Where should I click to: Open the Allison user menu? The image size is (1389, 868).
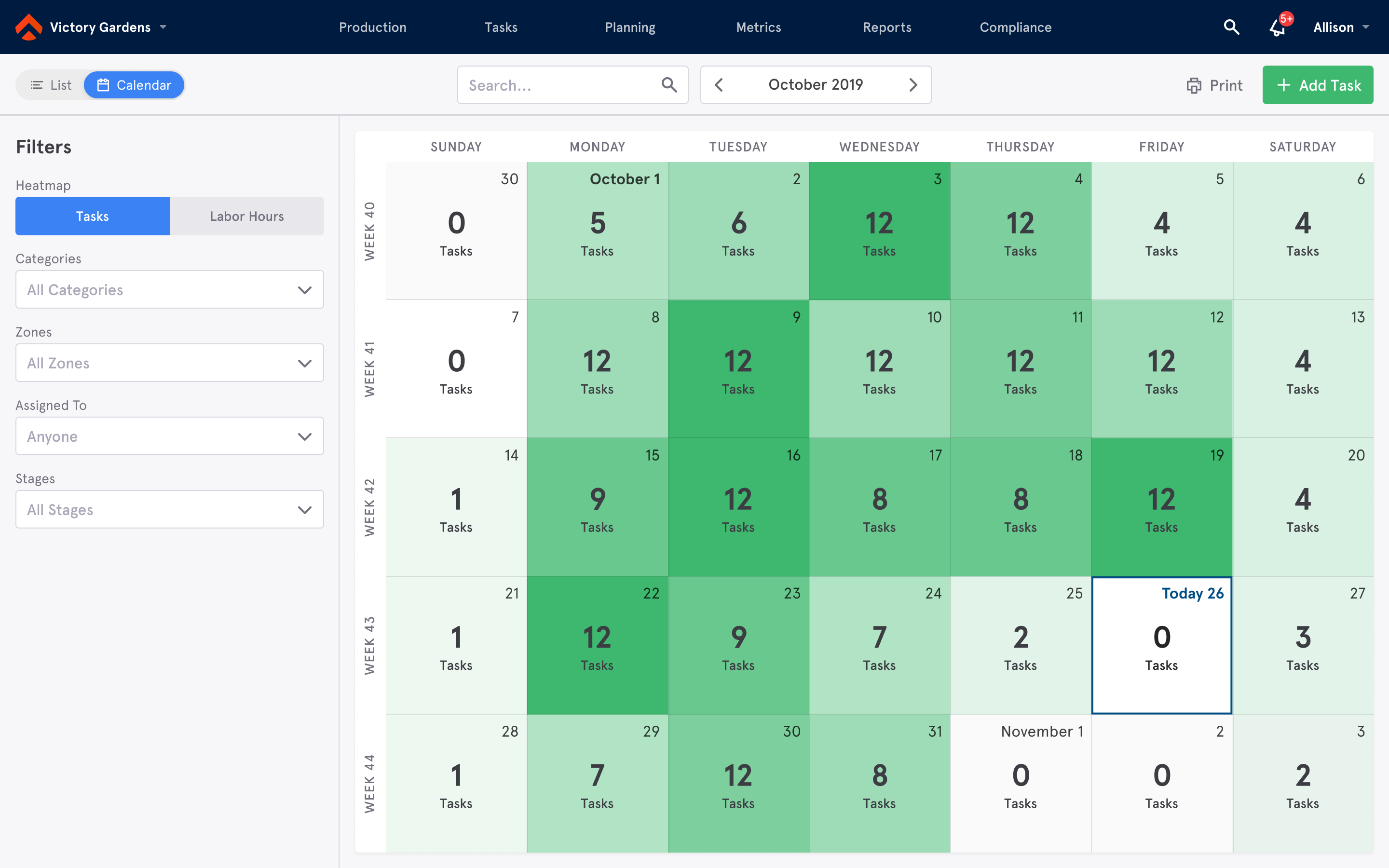coord(1340,27)
